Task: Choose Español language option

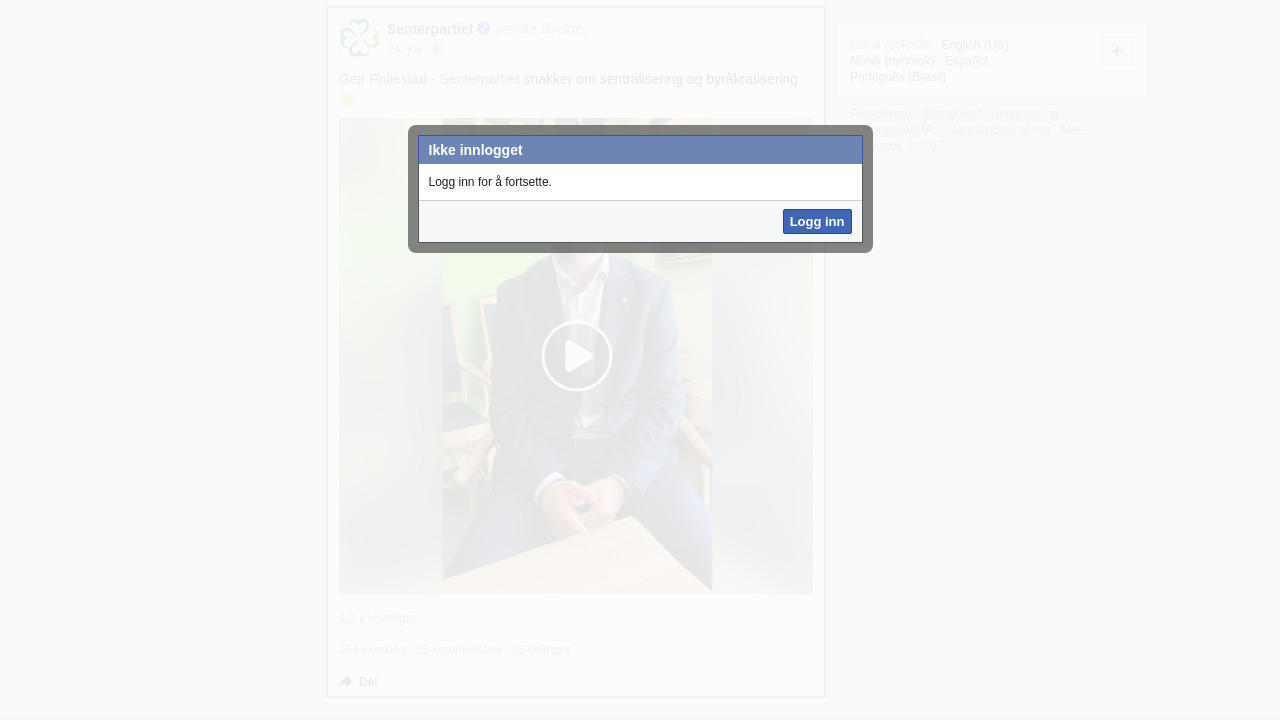Action: 966,61
